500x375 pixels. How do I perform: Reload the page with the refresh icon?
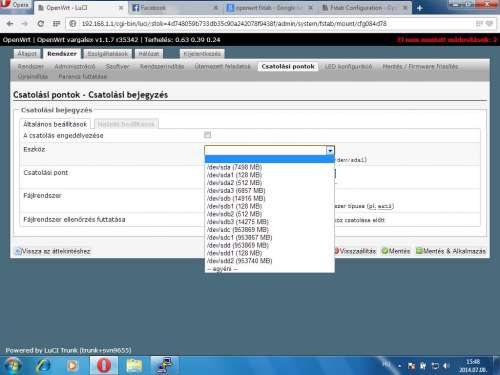pyautogui.click(x=41, y=24)
